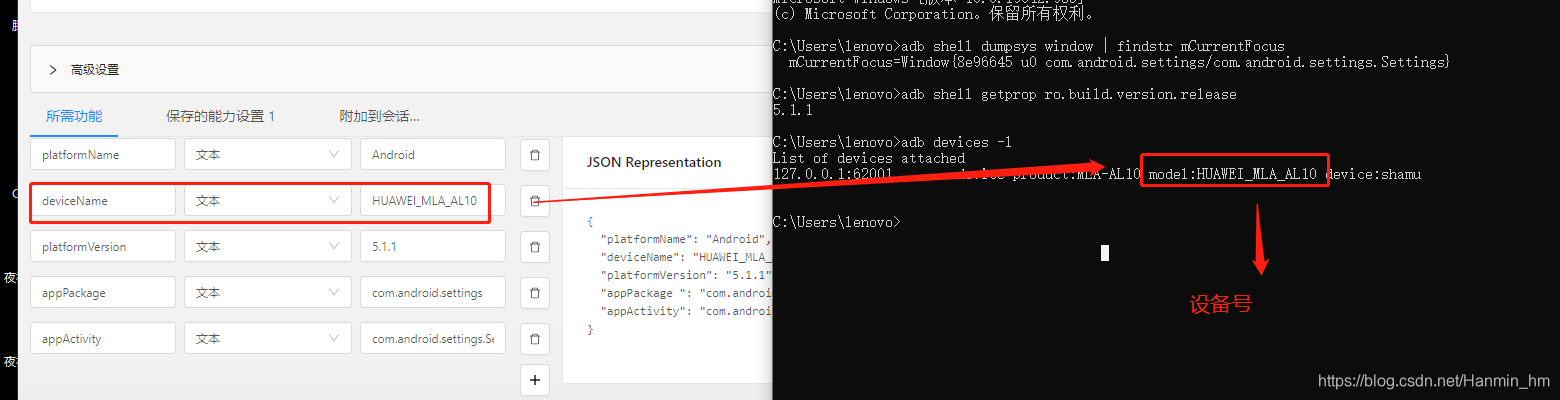Edit the Android value field
The width and height of the screenshot is (1560, 400).
pos(433,155)
